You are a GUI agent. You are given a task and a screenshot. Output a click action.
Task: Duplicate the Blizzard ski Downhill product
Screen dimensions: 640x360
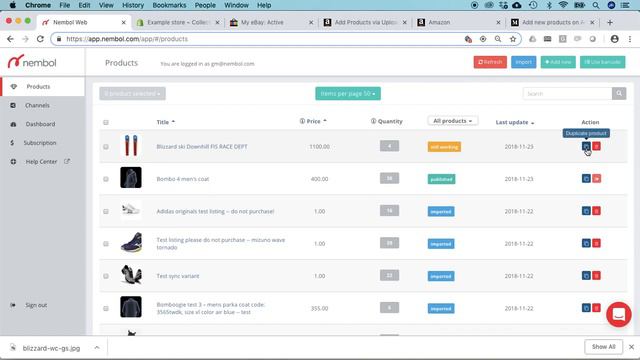586,146
